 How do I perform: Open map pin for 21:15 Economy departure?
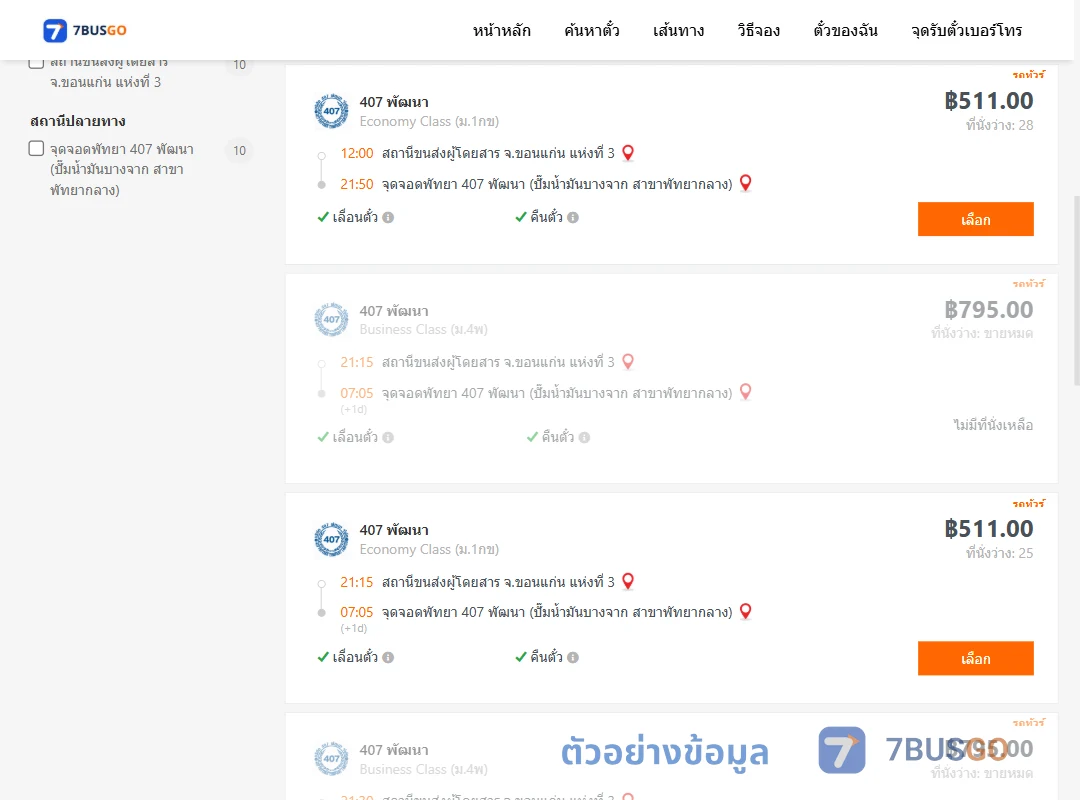(x=627, y=582)
